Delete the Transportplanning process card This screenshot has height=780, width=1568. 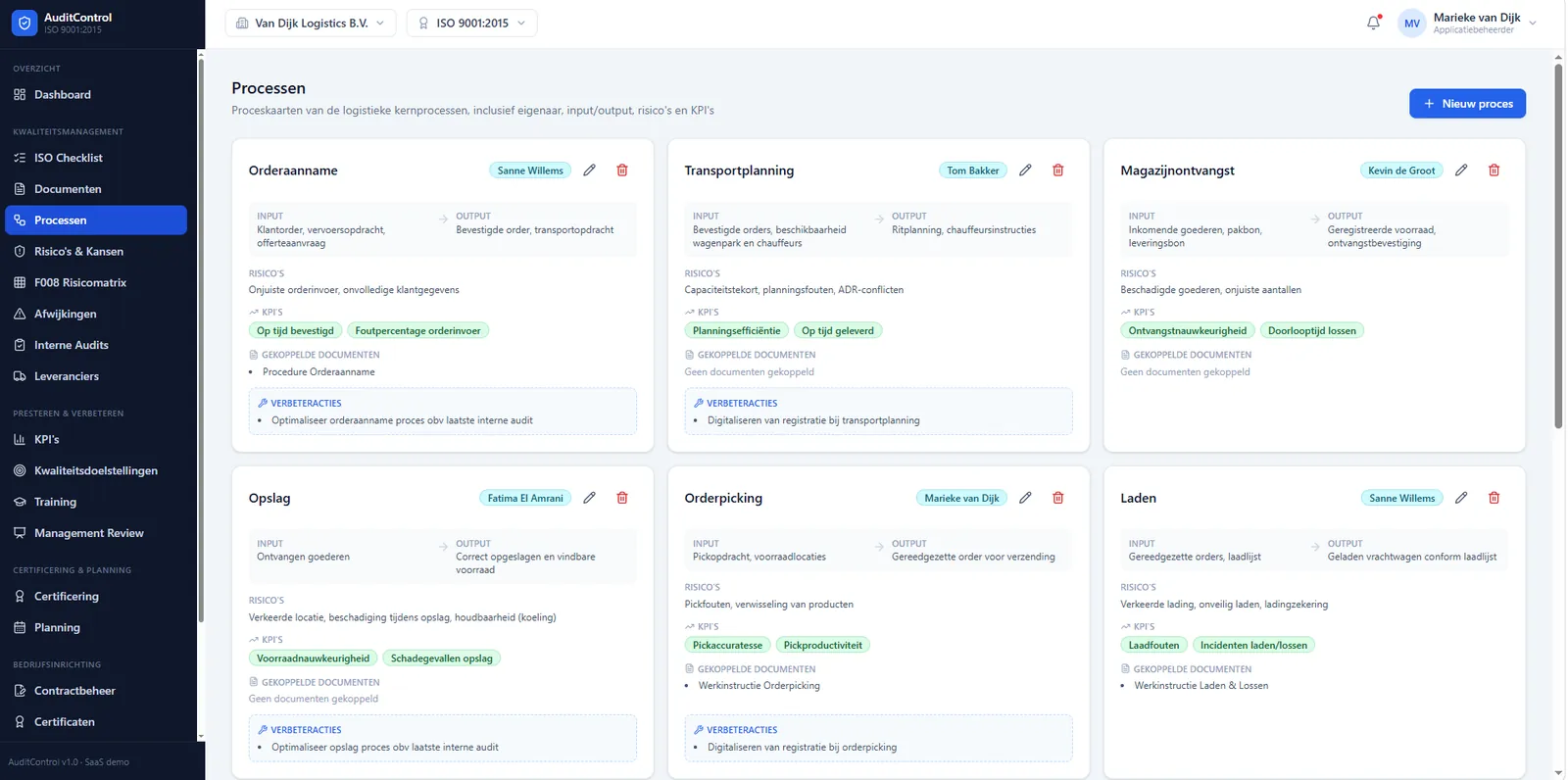tap(1058, 171)
